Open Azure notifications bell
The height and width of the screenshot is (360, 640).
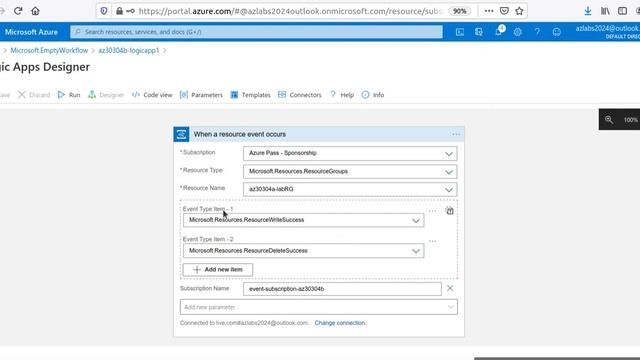[499, 31]
